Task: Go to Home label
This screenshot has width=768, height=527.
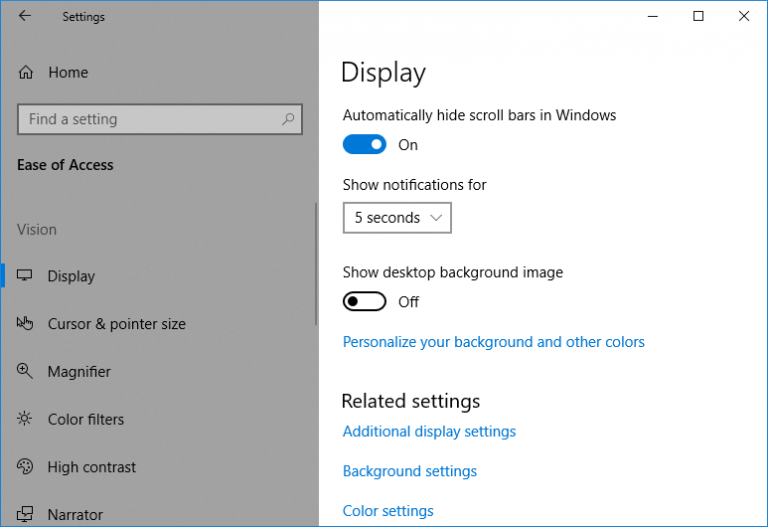Action: pos(68,72)
